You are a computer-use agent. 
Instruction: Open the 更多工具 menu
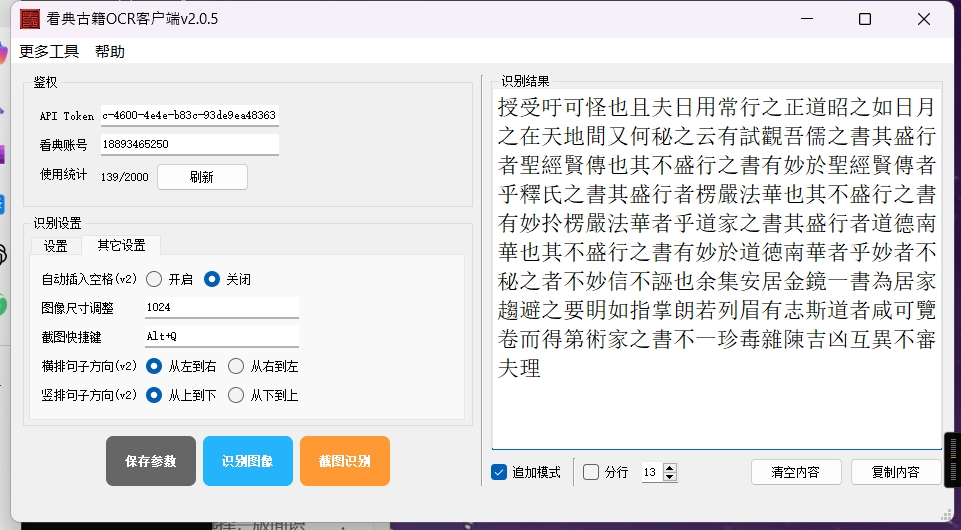(49, 51)
